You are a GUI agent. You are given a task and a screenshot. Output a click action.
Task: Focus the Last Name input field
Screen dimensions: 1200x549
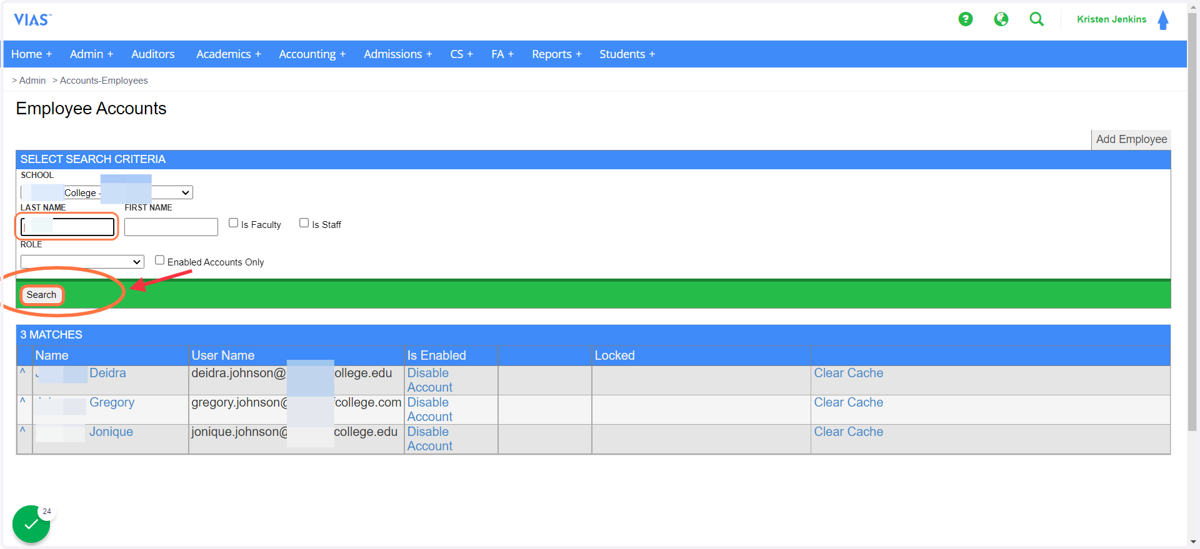pyautogui.click(x=68, y=227)
